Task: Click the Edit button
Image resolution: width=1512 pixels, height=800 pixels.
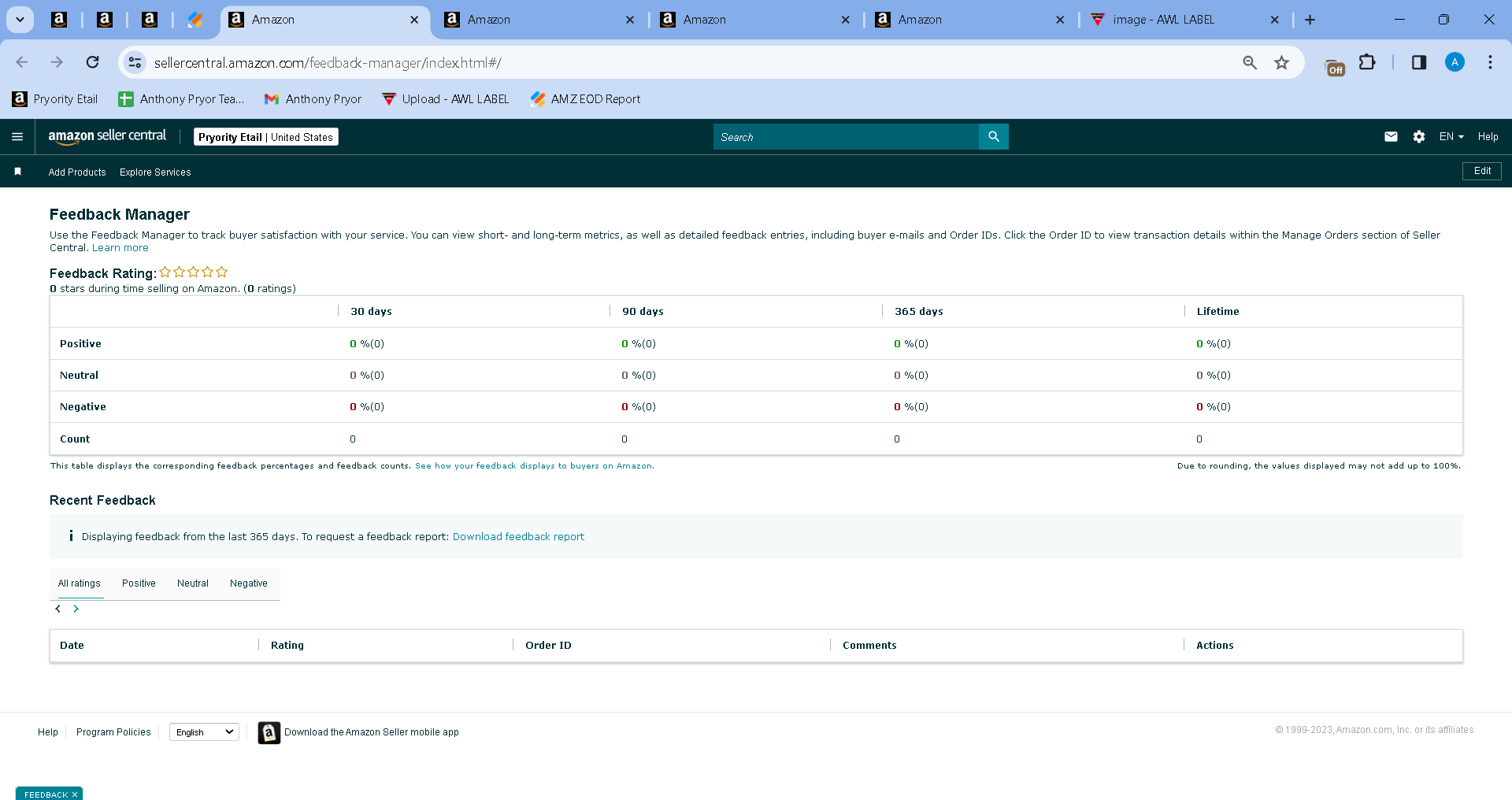Action: click(1482, 171)
